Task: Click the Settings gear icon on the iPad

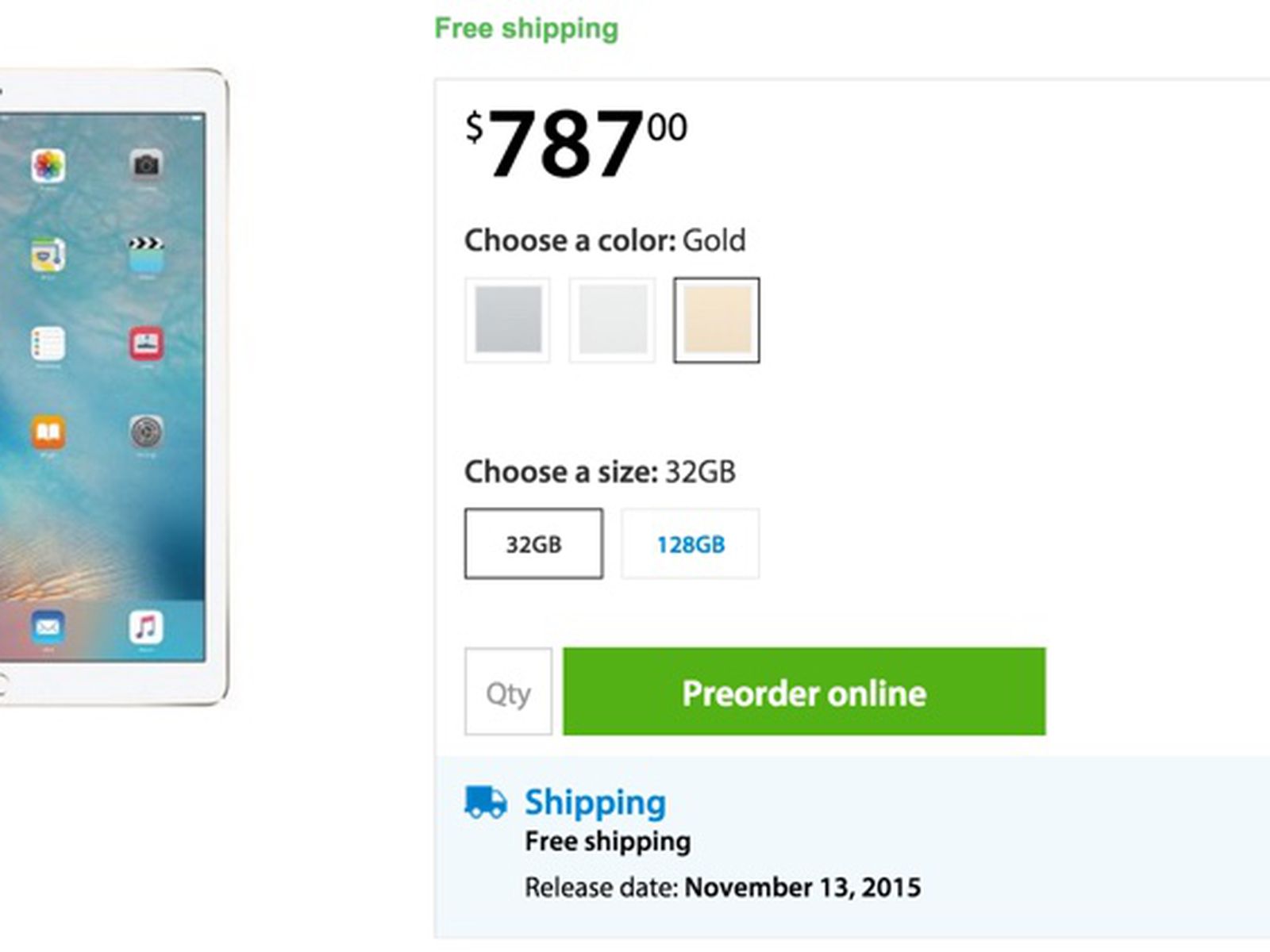Action: point(146,432)
